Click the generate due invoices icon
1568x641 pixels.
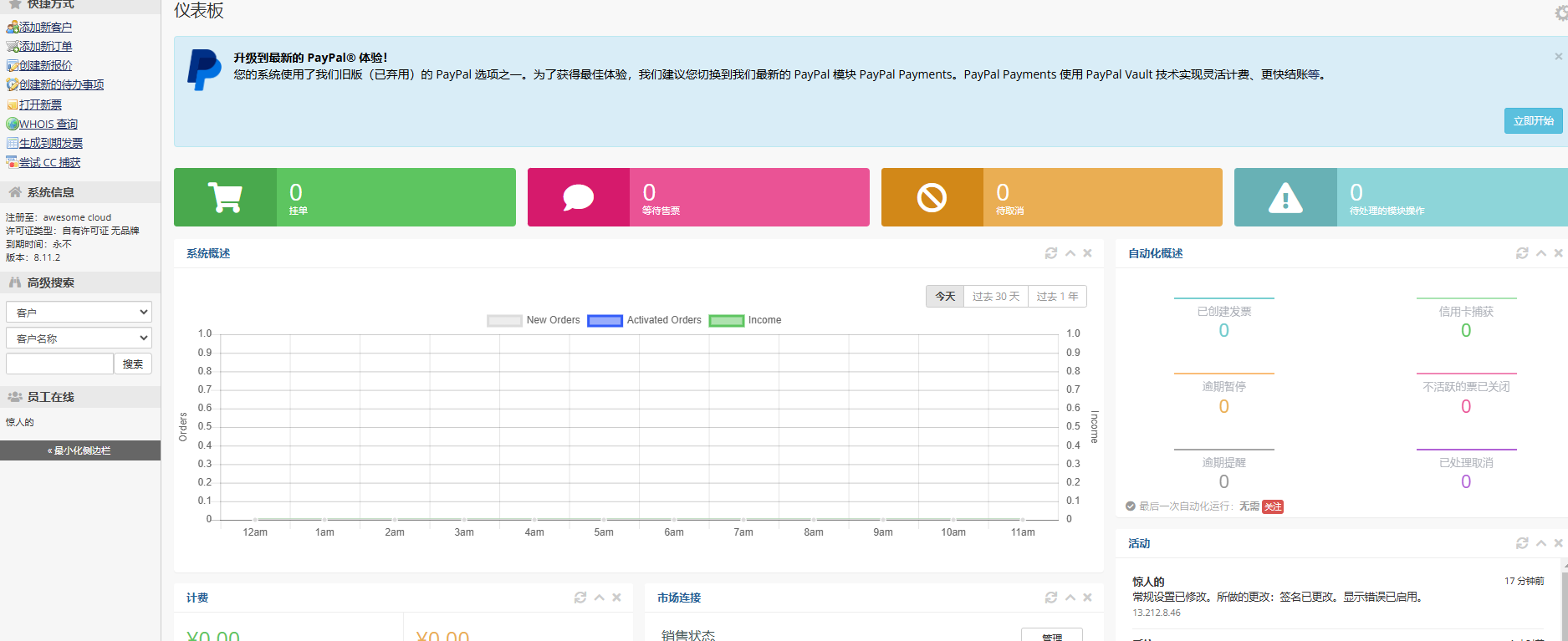pos(13,143)
